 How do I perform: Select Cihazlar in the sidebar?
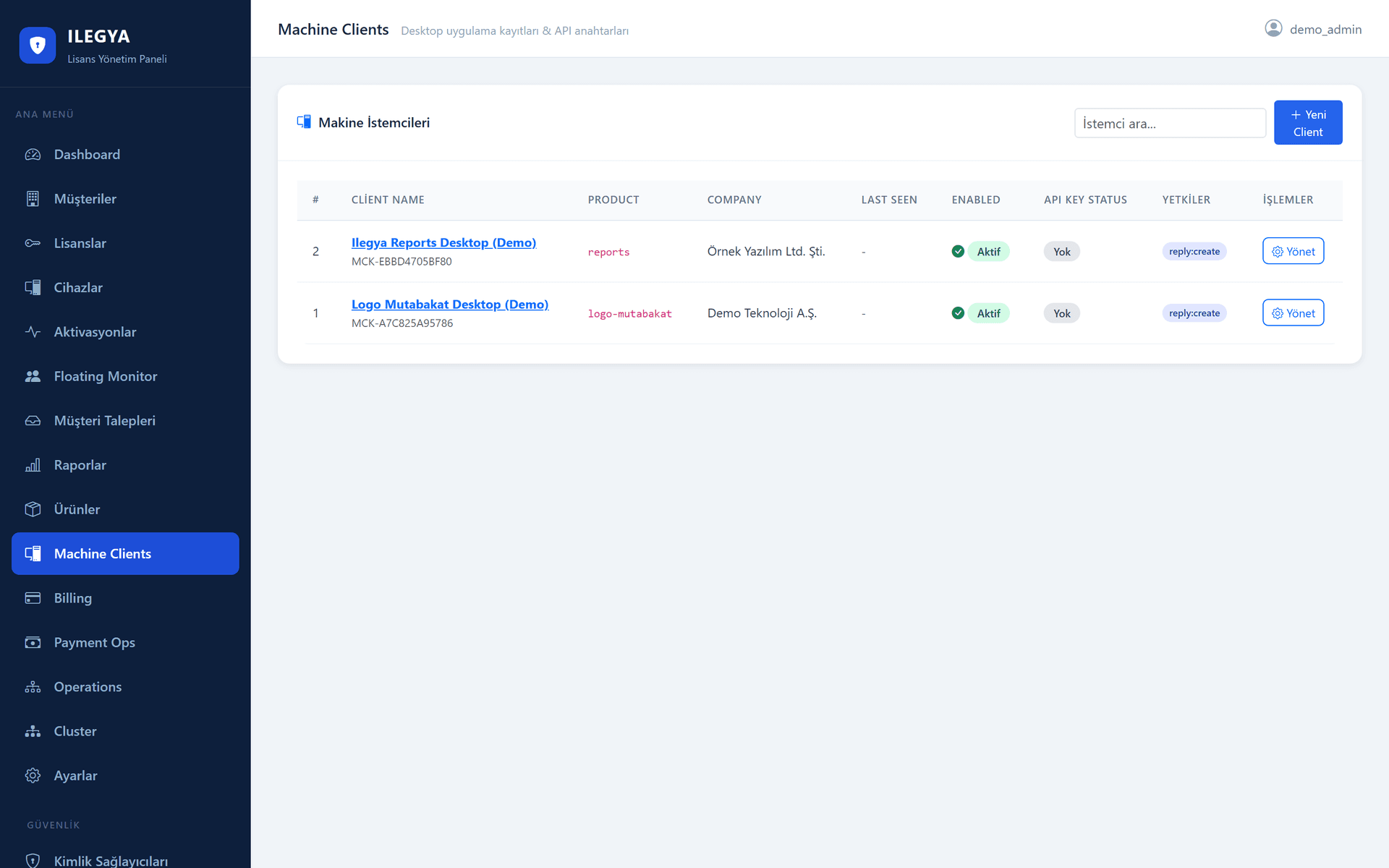[x=125, y=288]
